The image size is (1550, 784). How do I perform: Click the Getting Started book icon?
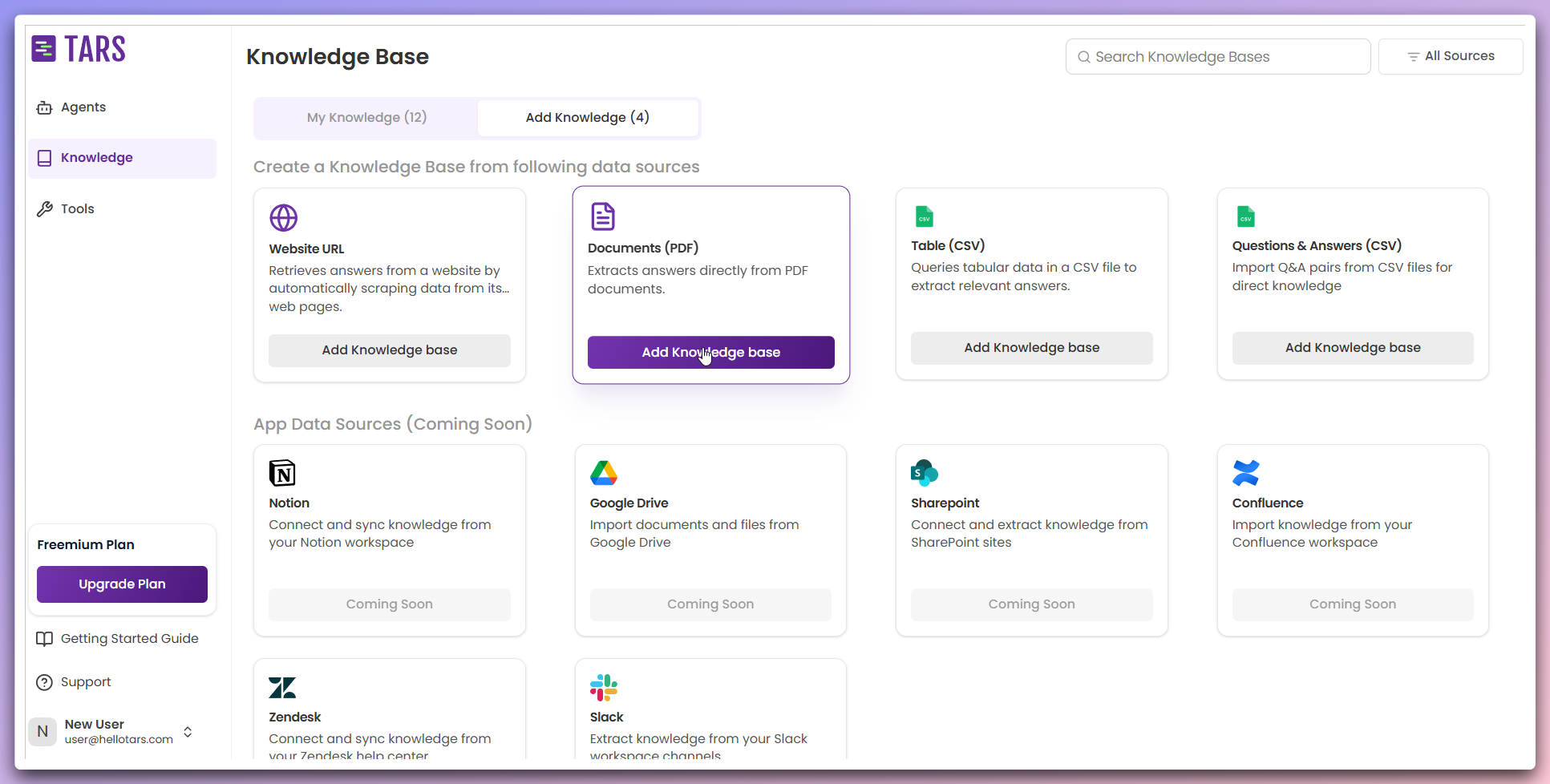(x=44, y=639)
